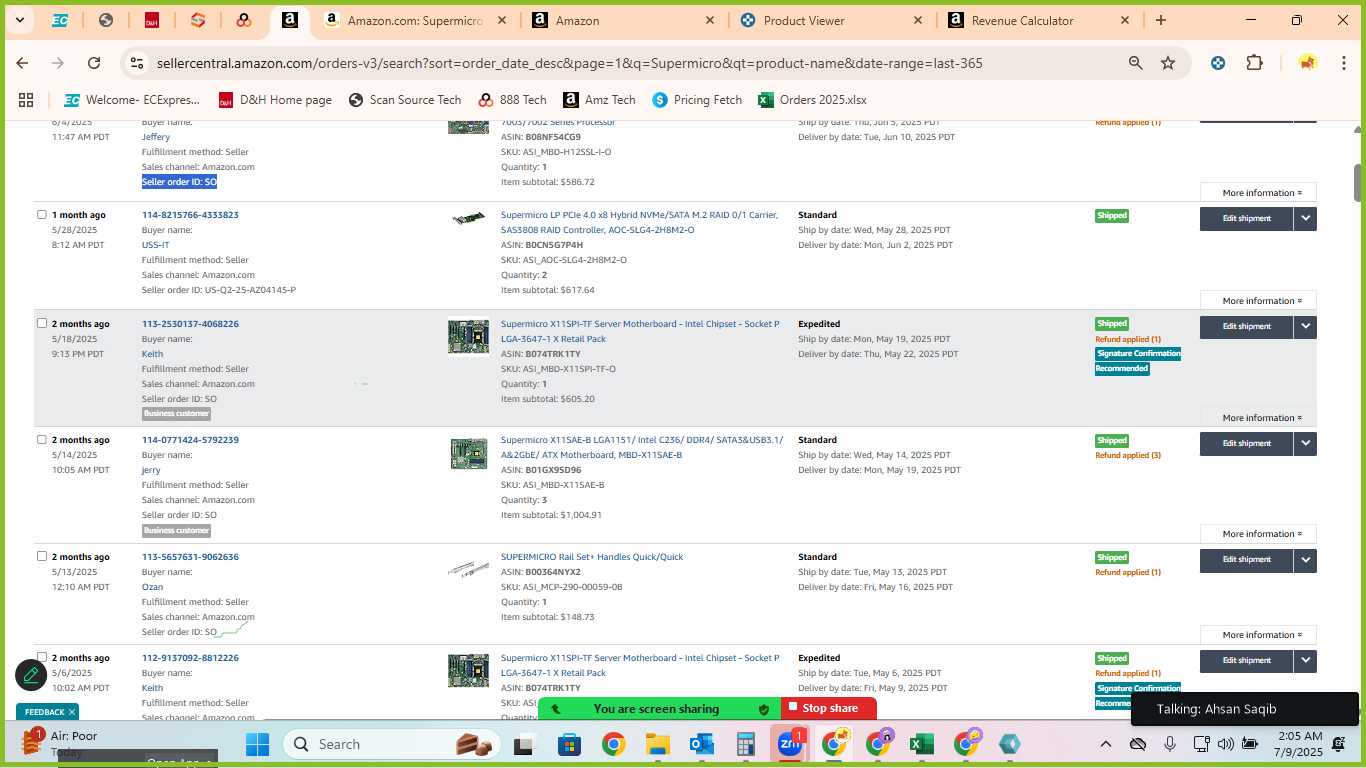Image resolution: width=1366 pixels, height=768 pixels.
Task: Reload the Seller Central page
Action: coord(94,63)
